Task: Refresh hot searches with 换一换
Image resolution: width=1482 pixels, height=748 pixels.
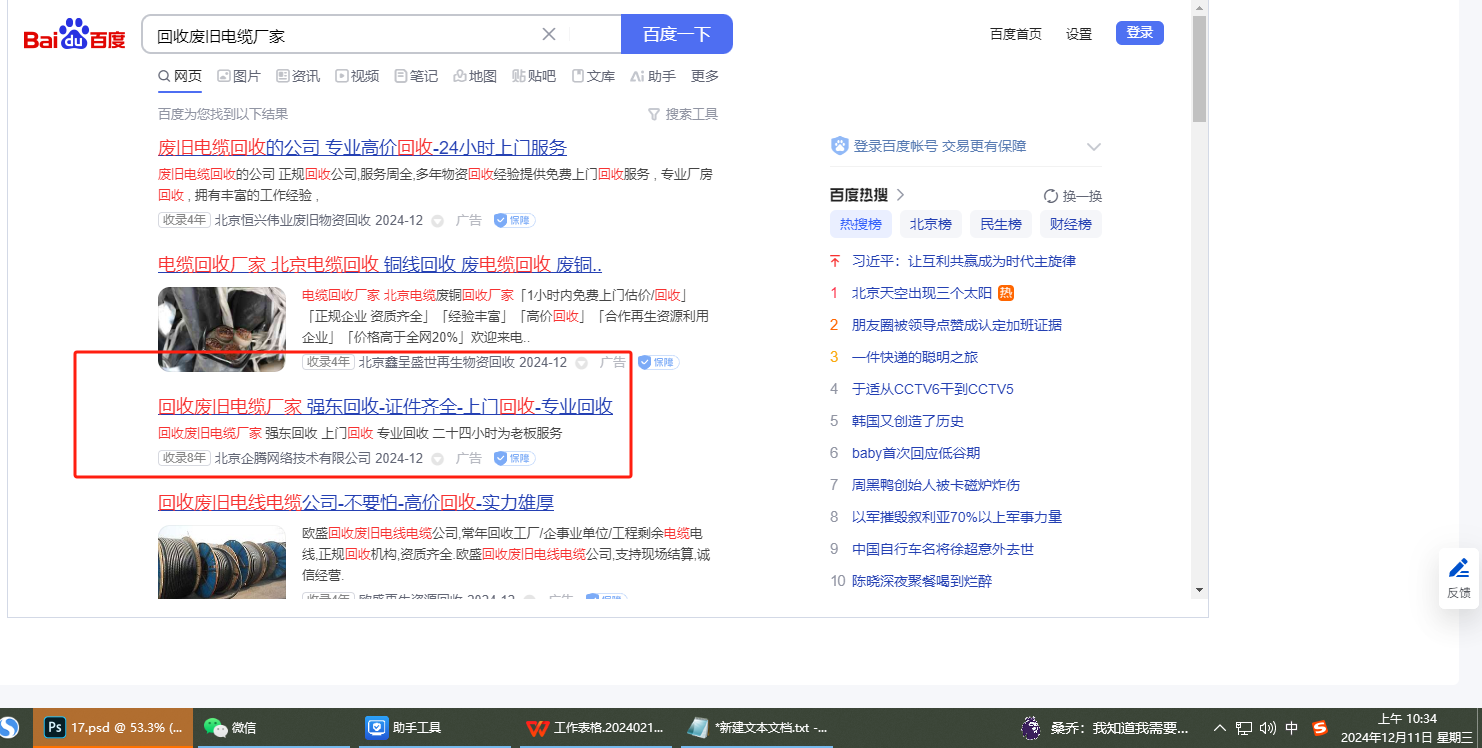Action: pos(1072,196)
